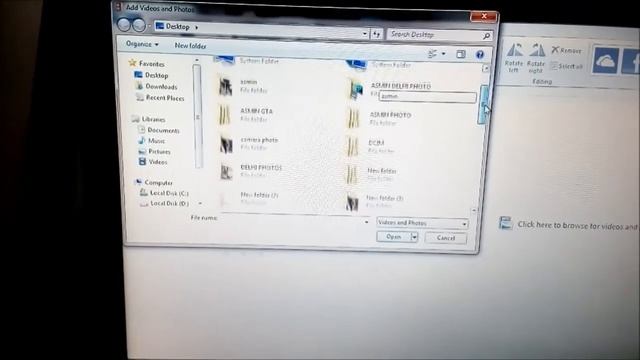Image resolution: width=640 pixels, height=360 pixels.
Task: Open the Organize dropdown menu
Action: 142,44
